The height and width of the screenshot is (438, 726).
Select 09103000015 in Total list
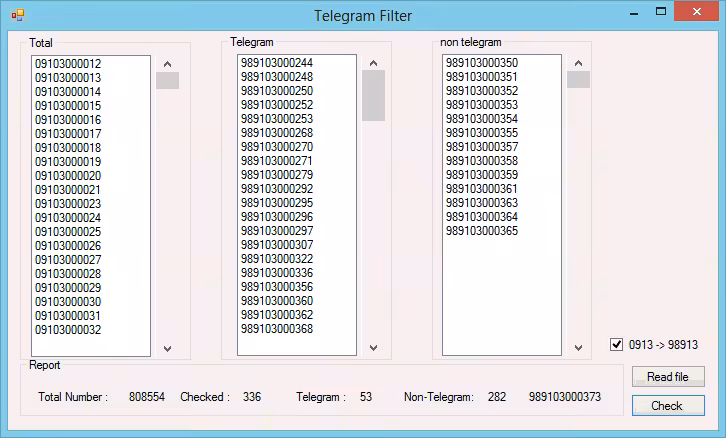point(68,106)
